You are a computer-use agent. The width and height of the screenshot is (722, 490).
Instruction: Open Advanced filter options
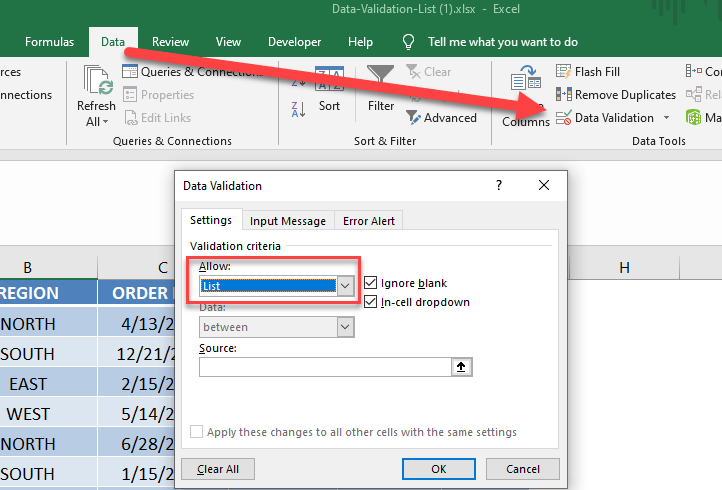(x=442, y=118)
